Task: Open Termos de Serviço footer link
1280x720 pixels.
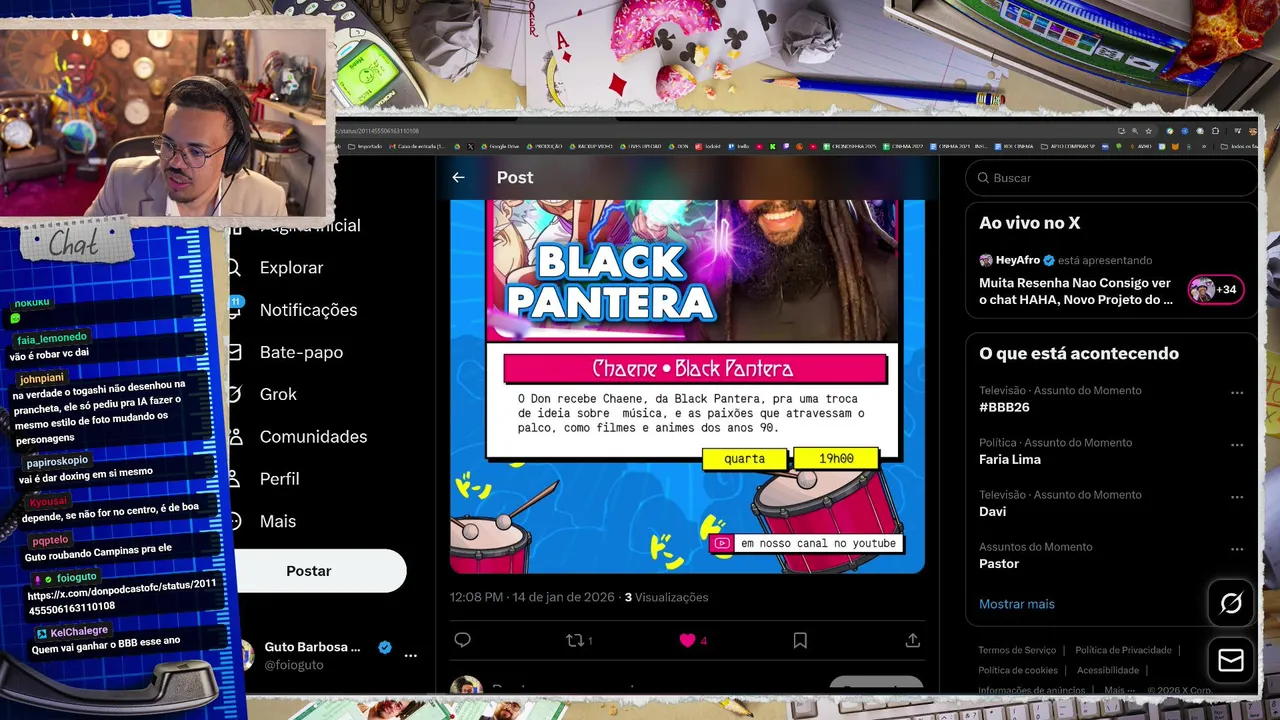Action: pyautogui.click(x=1017, y=650)
